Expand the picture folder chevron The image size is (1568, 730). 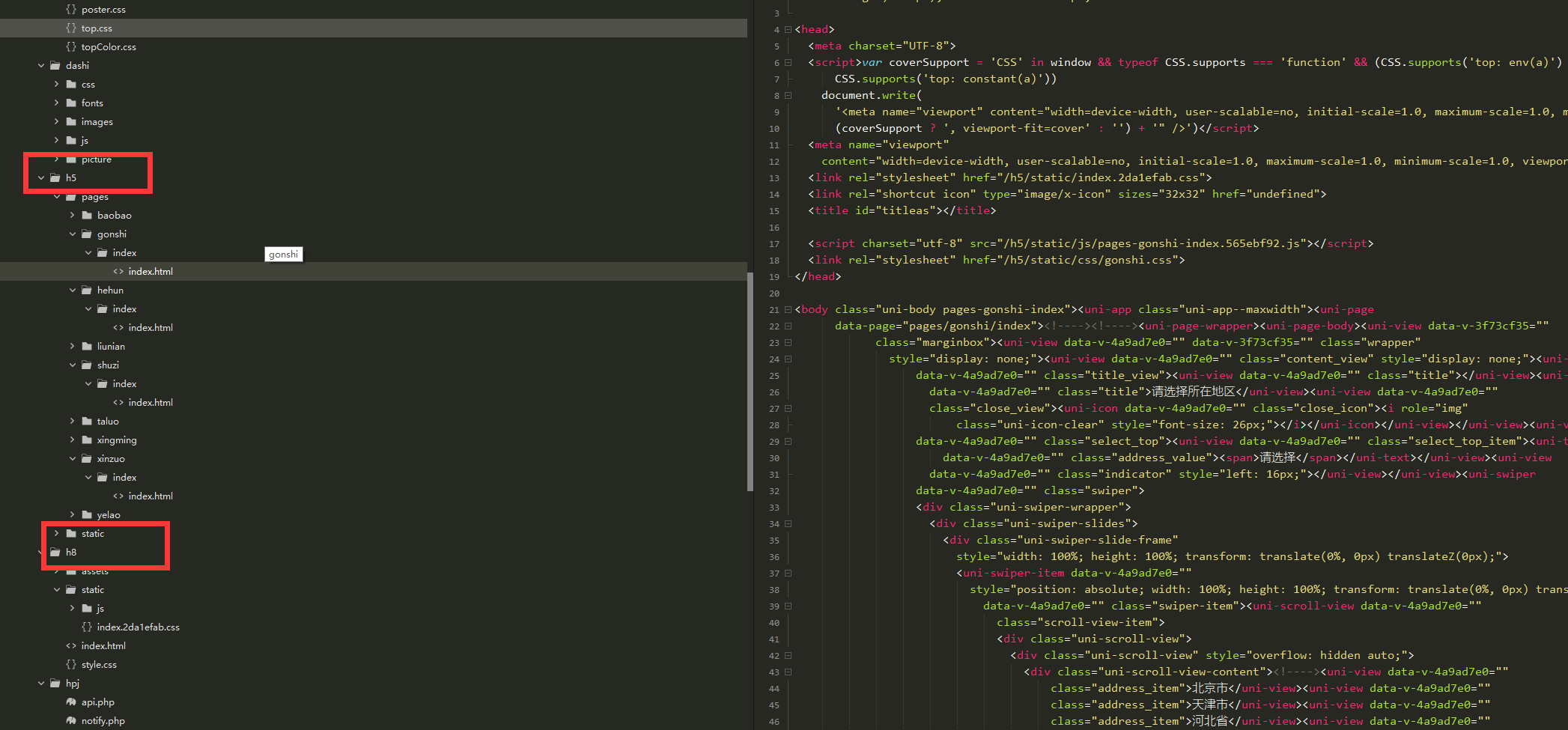pyautogui.click(x=56, y=159)
